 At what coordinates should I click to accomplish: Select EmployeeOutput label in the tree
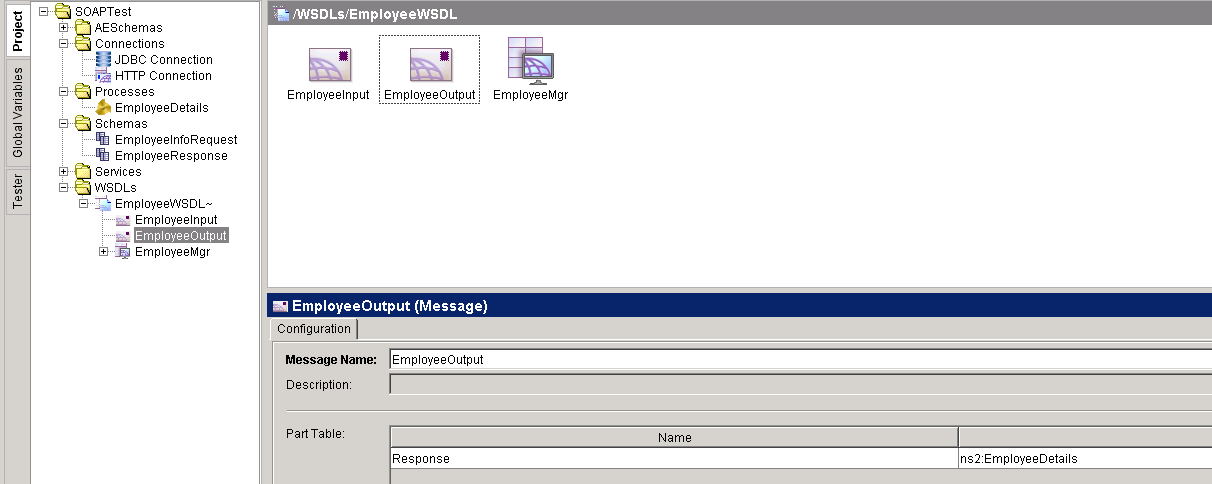pyautogui.click(x=181, y=236)
